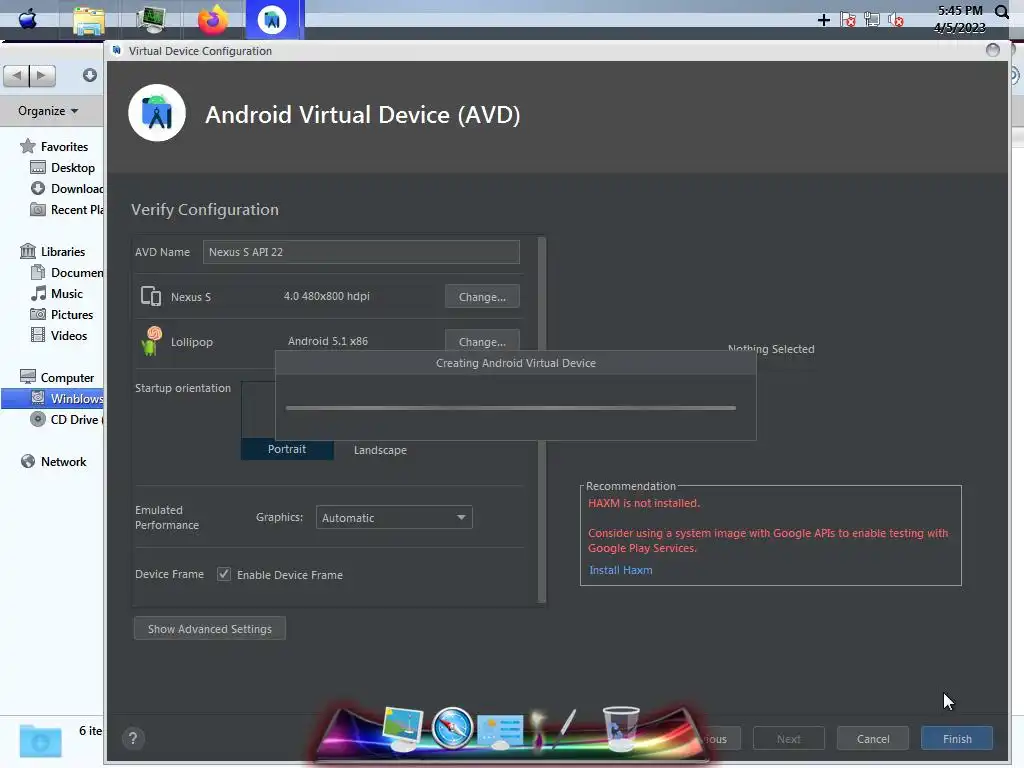Viewport: 1024px width, 768px height.
Task: Click the plus tray icon
Action: pyautogui.click(x=824, y=20)
